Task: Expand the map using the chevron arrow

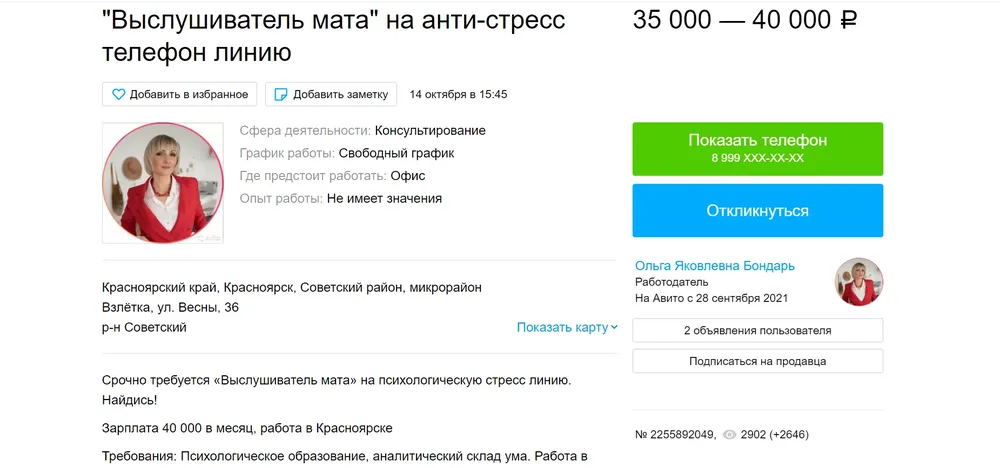Action: point(614,327)
